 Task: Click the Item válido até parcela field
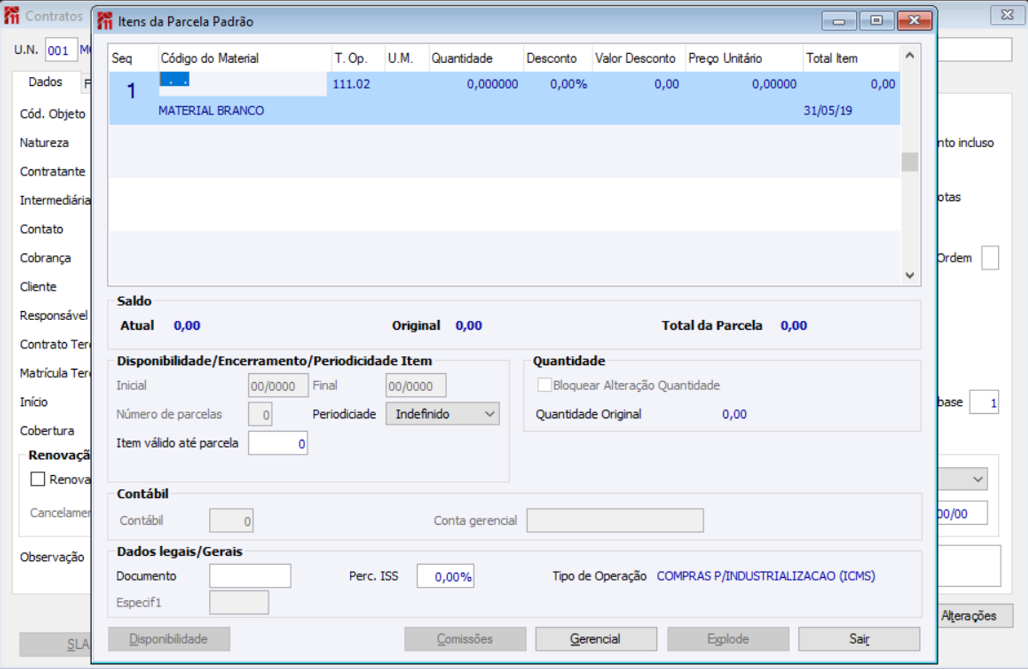278,443
